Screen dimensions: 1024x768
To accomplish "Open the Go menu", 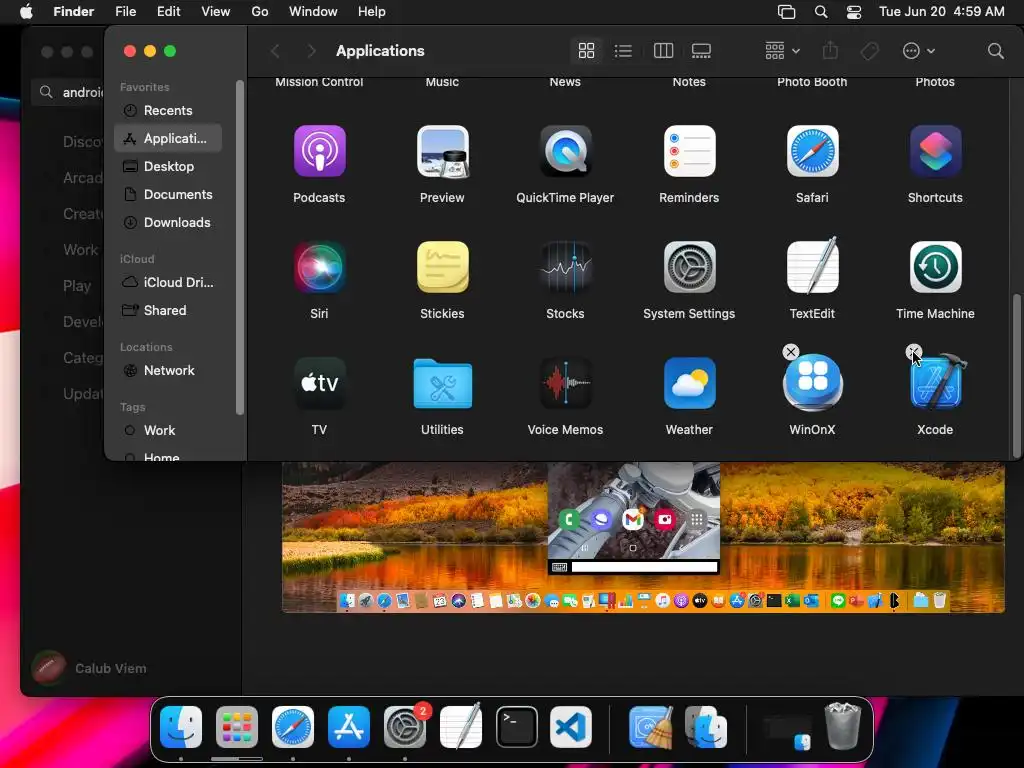I will pyautogui.click(x=260, y=12).
